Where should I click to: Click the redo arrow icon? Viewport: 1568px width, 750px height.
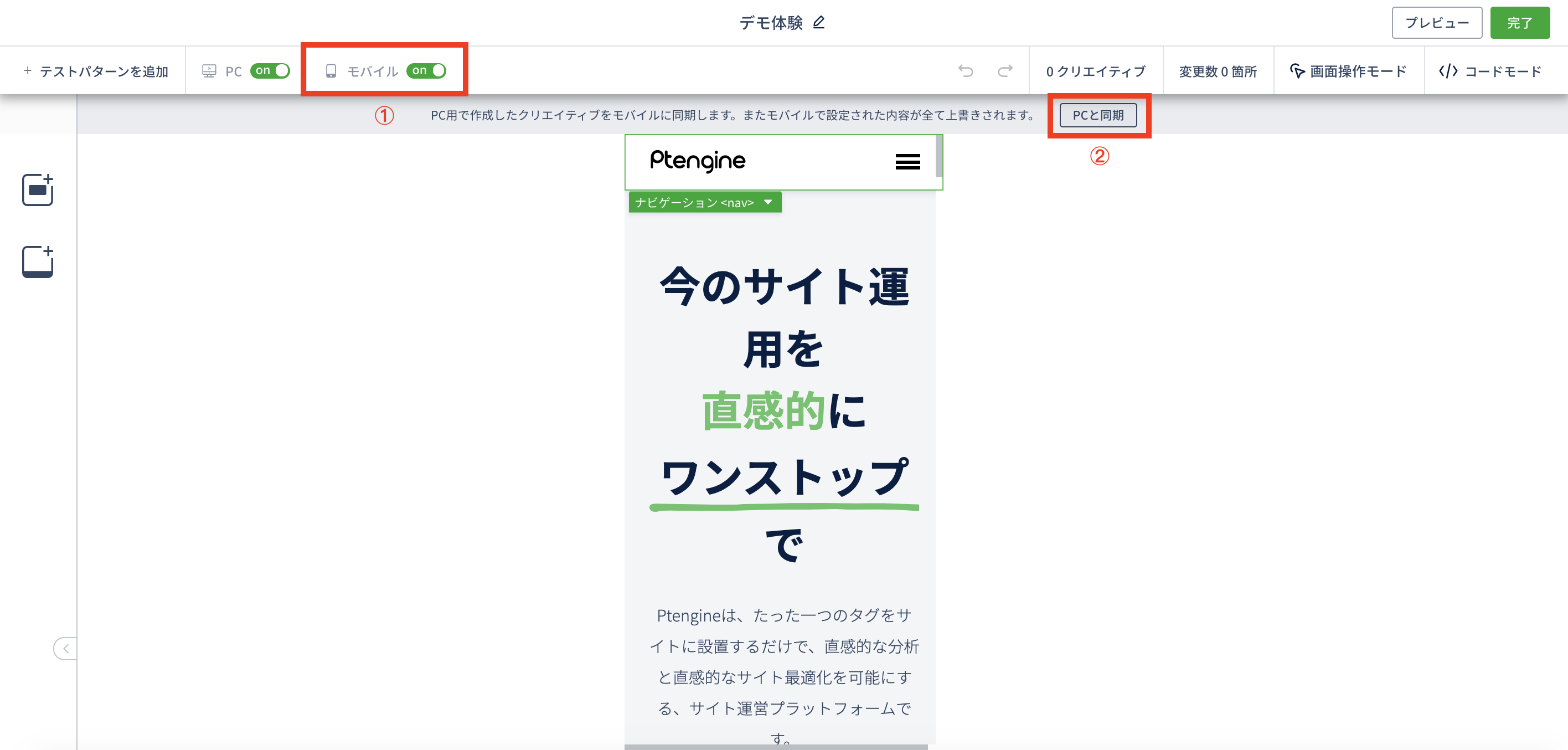1005,70
